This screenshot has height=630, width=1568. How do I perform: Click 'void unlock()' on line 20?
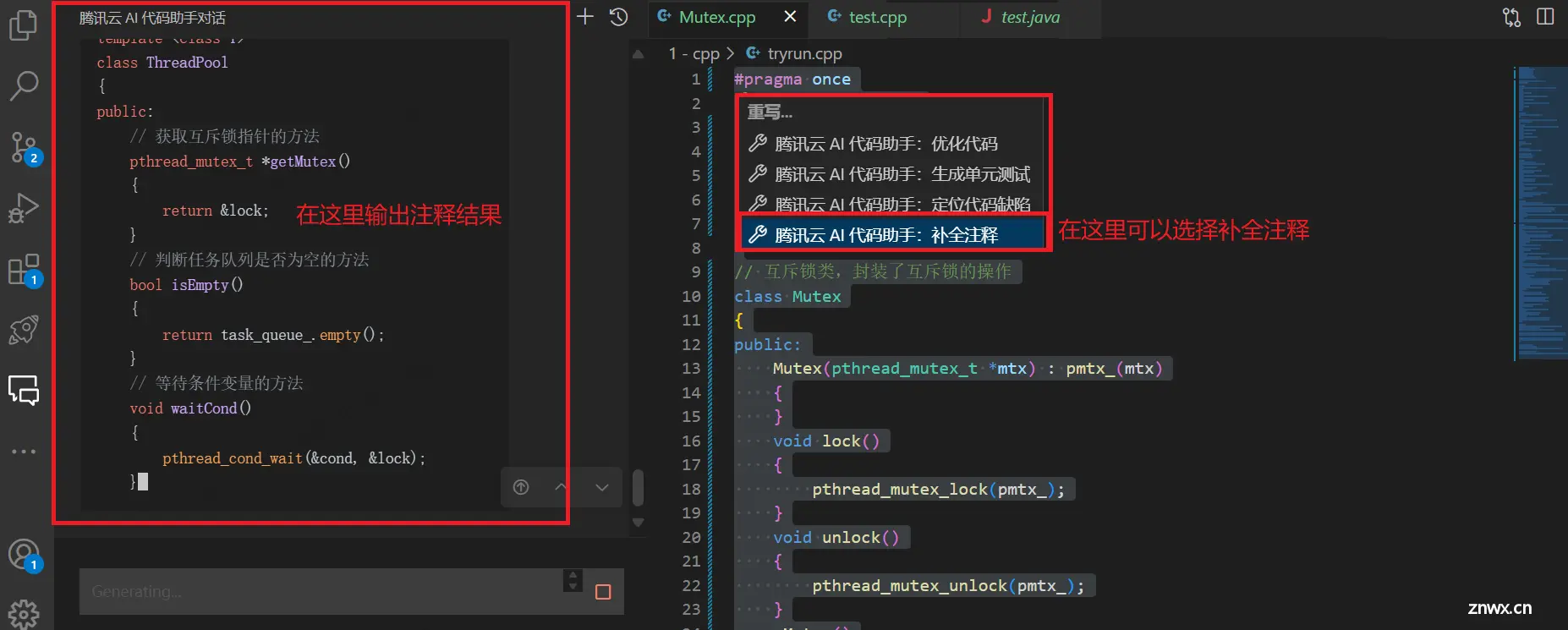pyautogui.click(x=836, y=538)
